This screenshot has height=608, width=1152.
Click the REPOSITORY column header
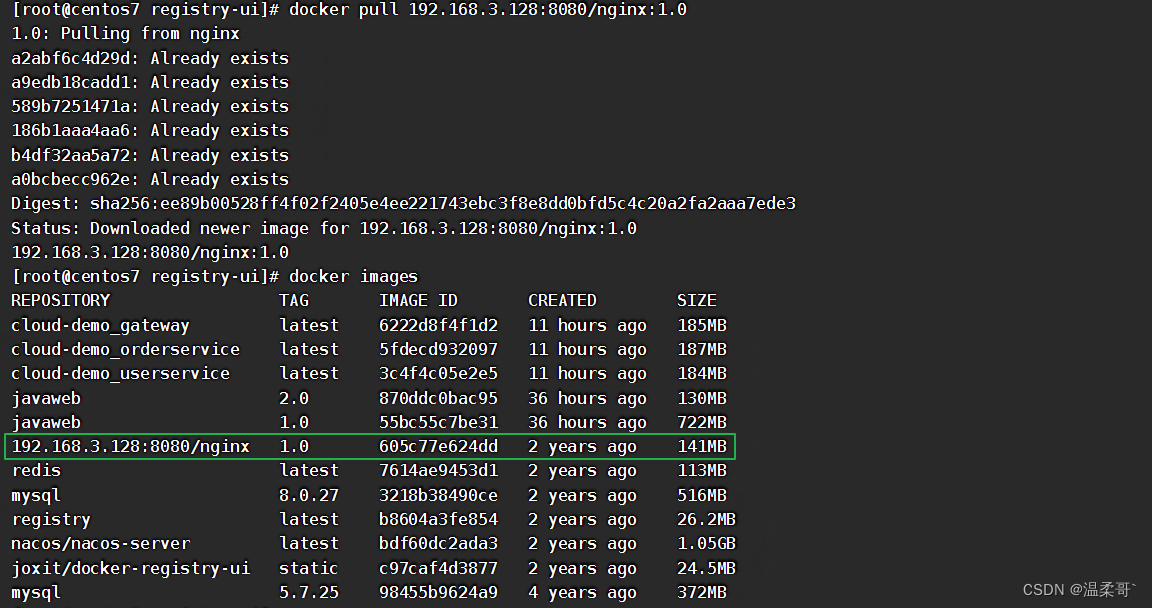click(60, 300)
